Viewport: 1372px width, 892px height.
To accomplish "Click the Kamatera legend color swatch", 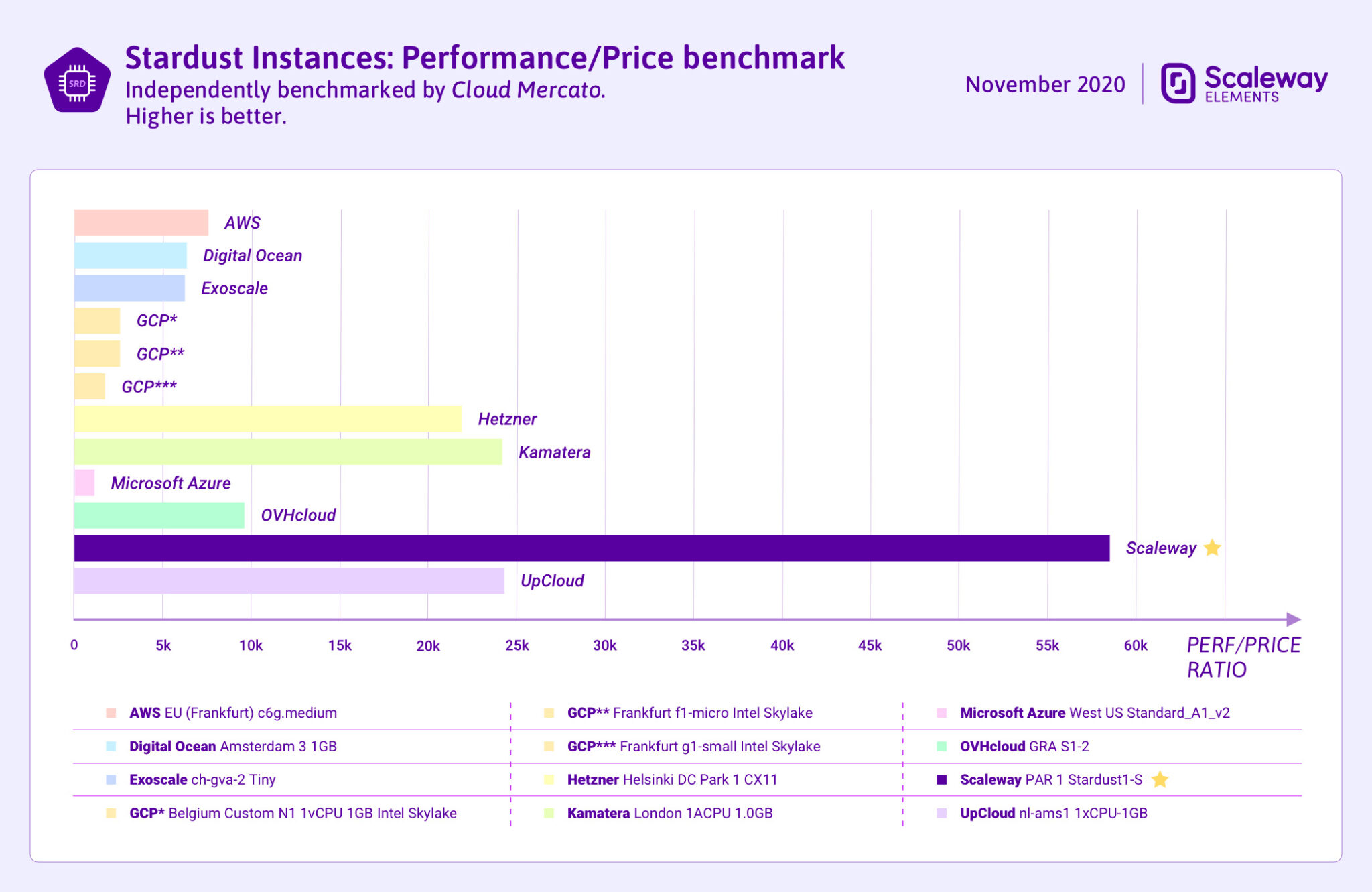I will (x=549, y=813).
